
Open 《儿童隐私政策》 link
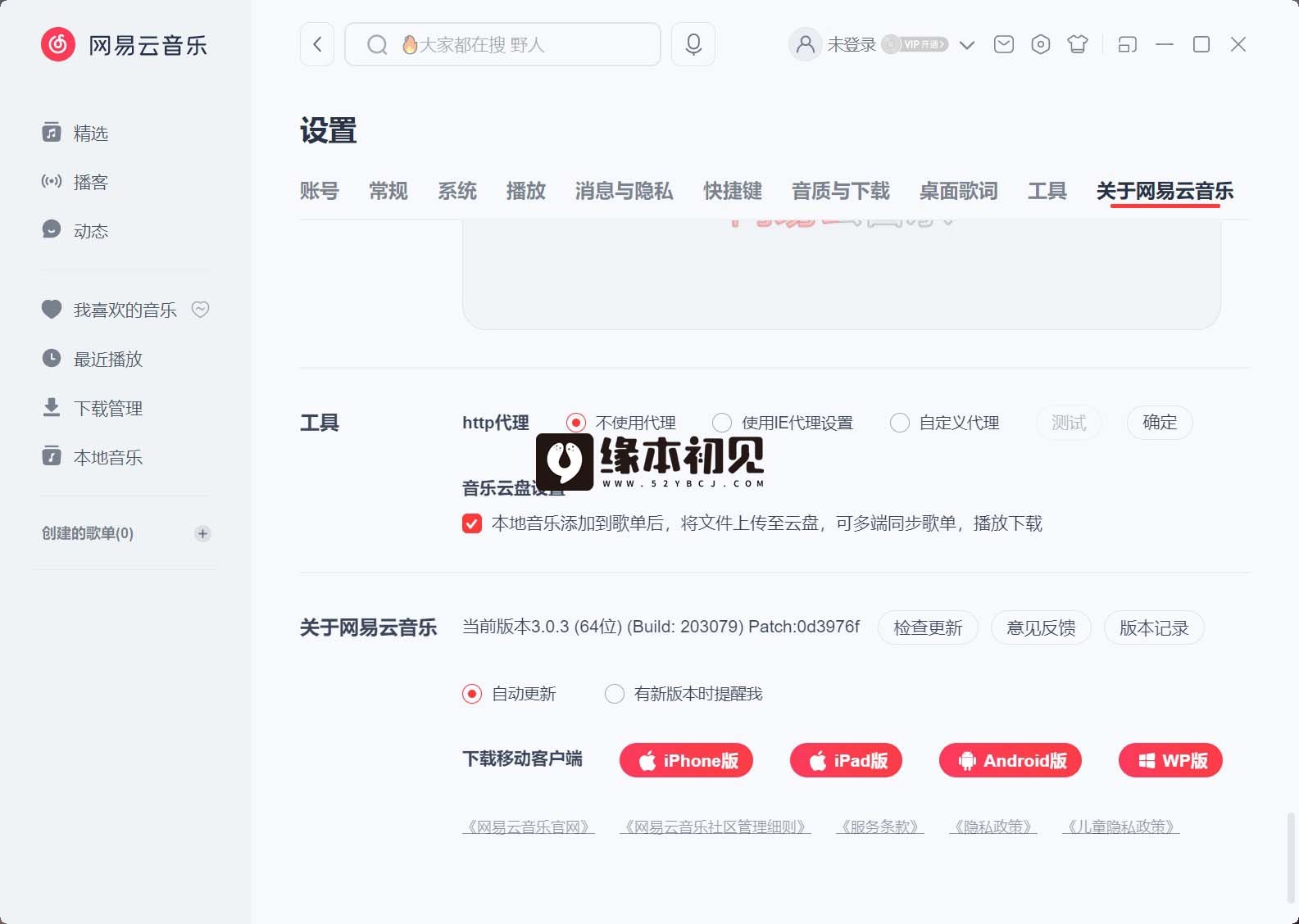point(1121,827)
